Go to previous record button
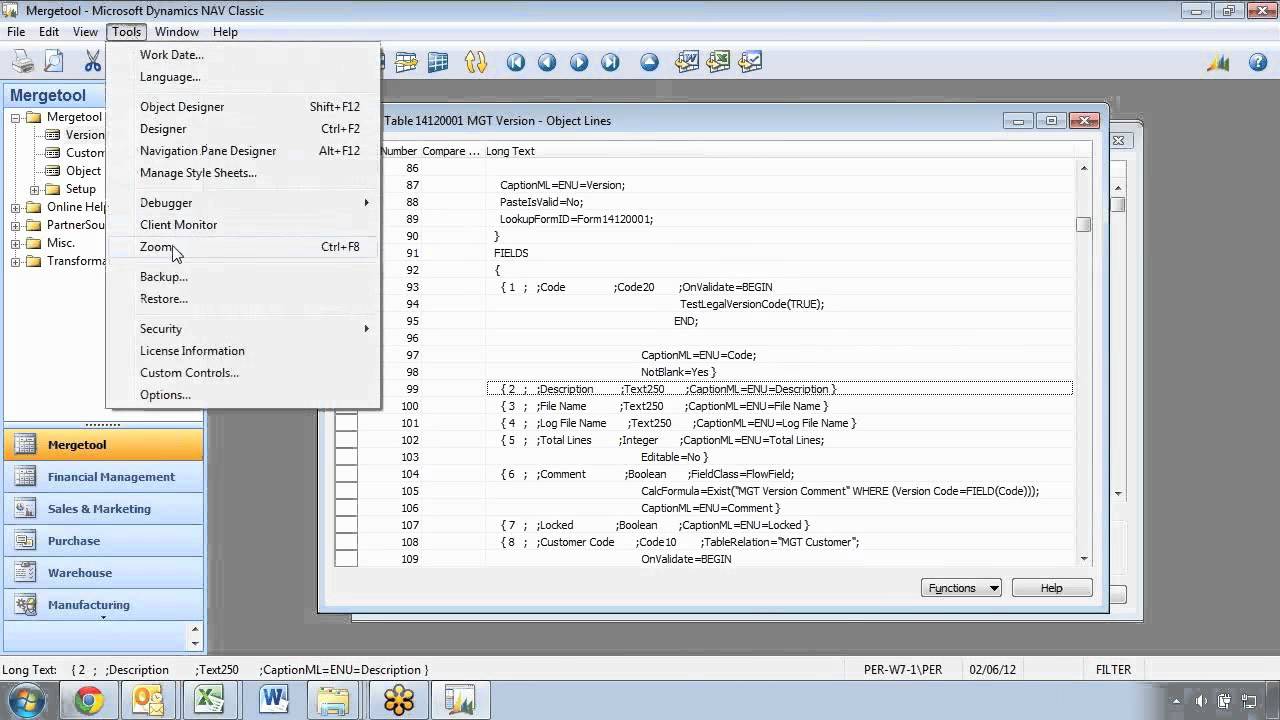 547,62
